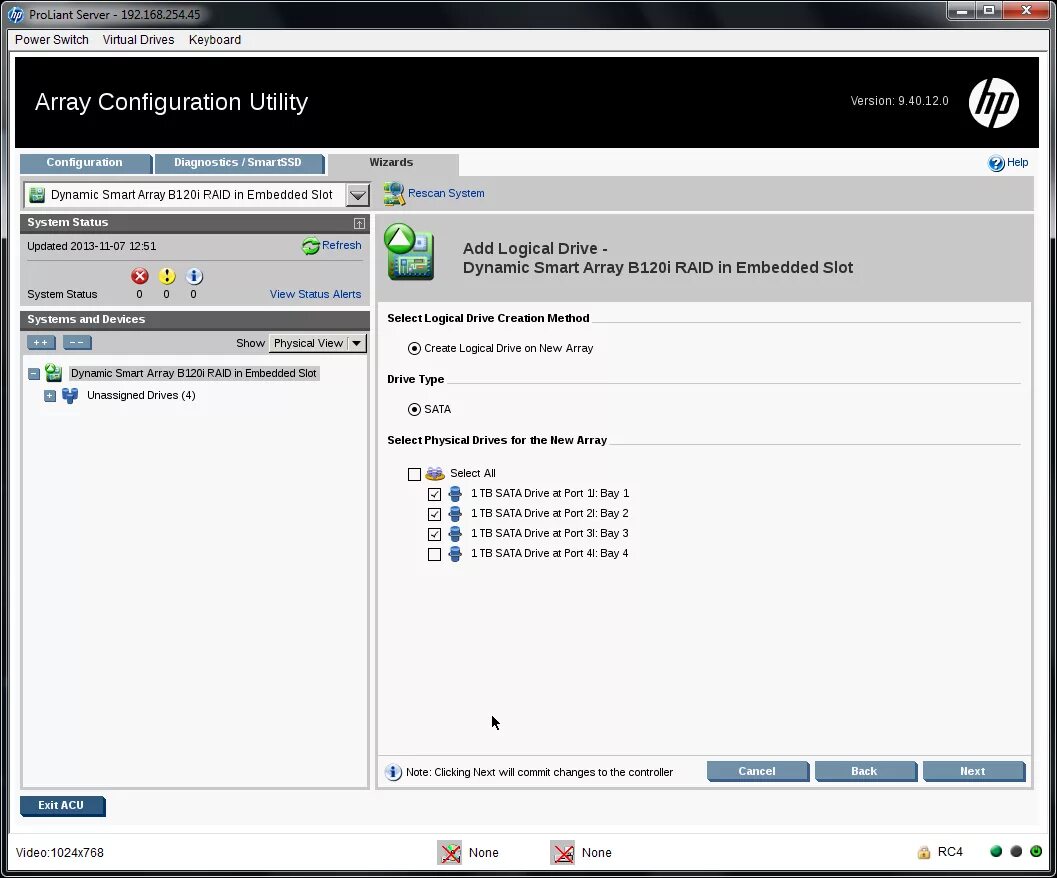Image resolution: width=1057 pixels, height=878 pixels.
Task: Check the Select All checkbox
Action: click(x=414, y=474)
